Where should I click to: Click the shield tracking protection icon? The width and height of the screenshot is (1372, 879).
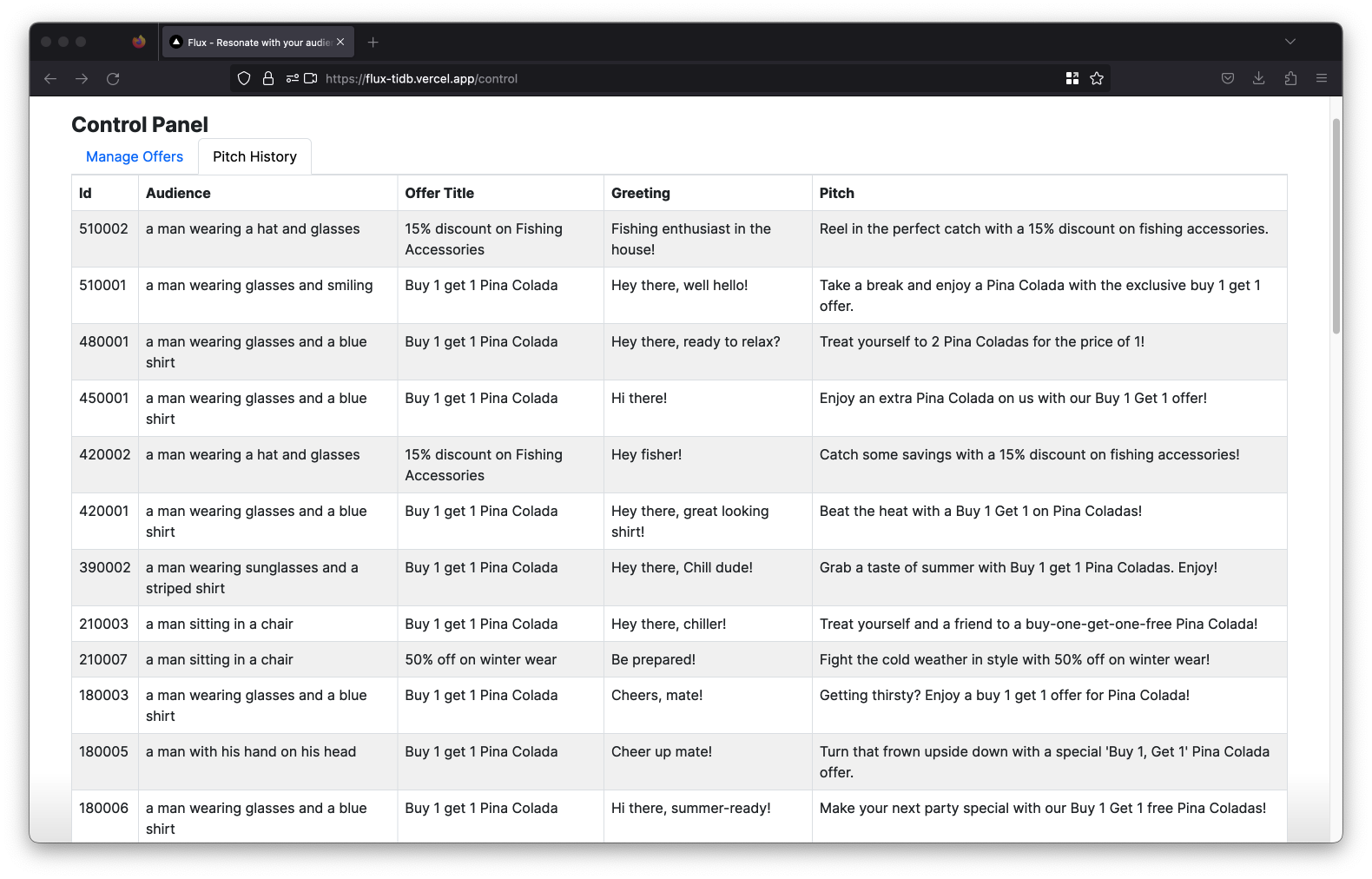pos(244,79)
